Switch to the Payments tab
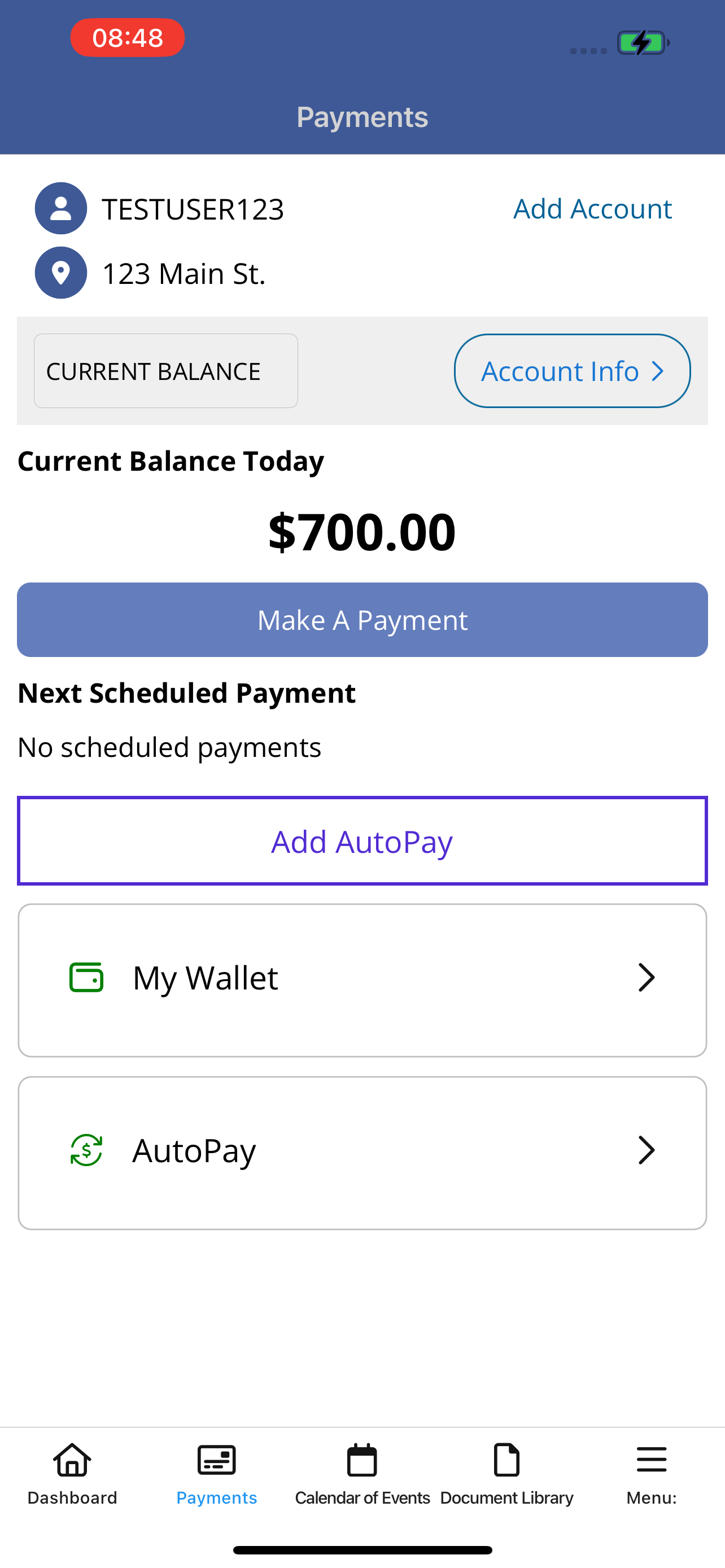Viewport: 725px width, 1568px height. (217, 1473)
